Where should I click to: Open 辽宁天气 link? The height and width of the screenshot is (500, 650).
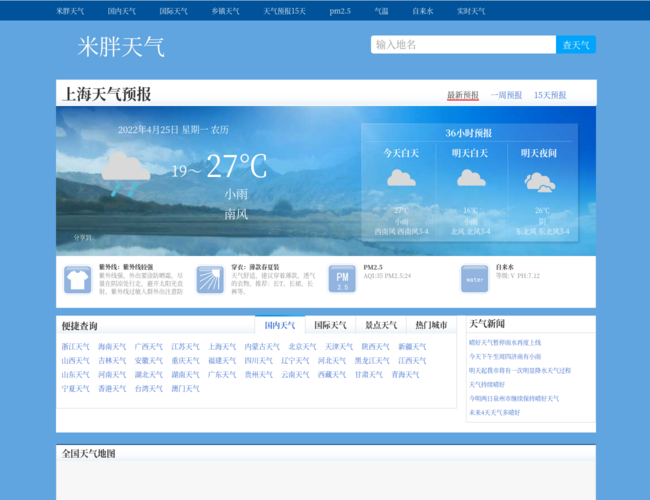coord(295,361)
